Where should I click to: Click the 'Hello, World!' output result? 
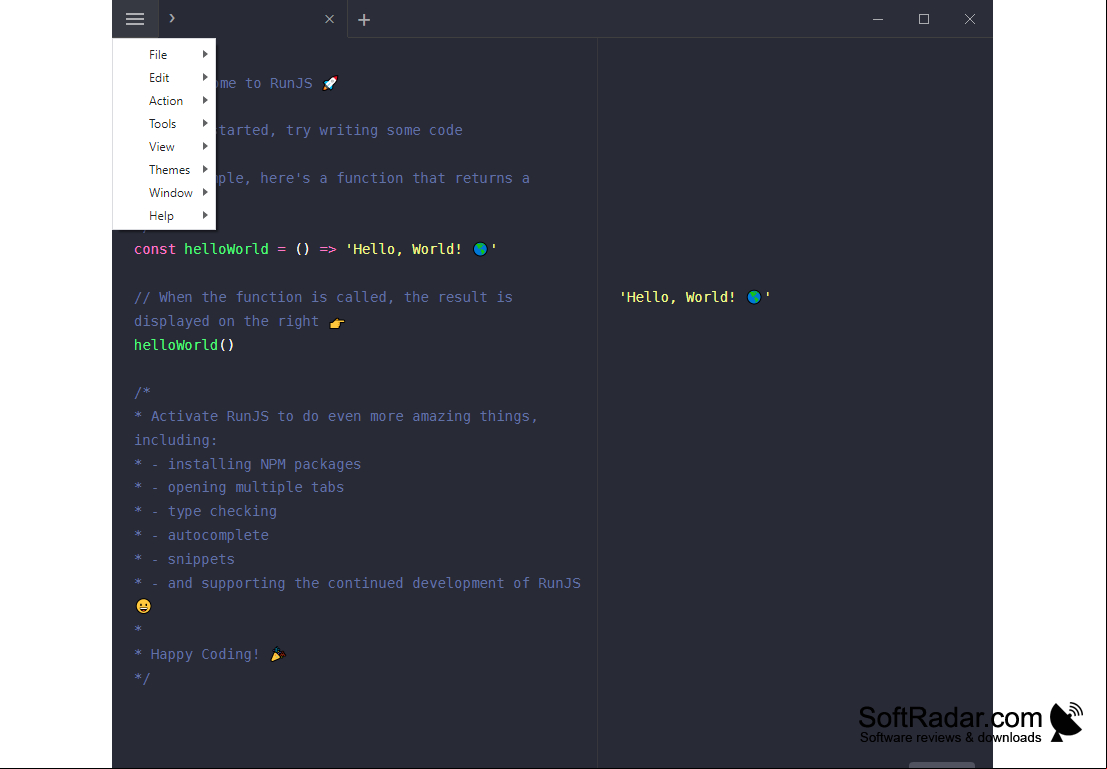click(x=695, y=297)
